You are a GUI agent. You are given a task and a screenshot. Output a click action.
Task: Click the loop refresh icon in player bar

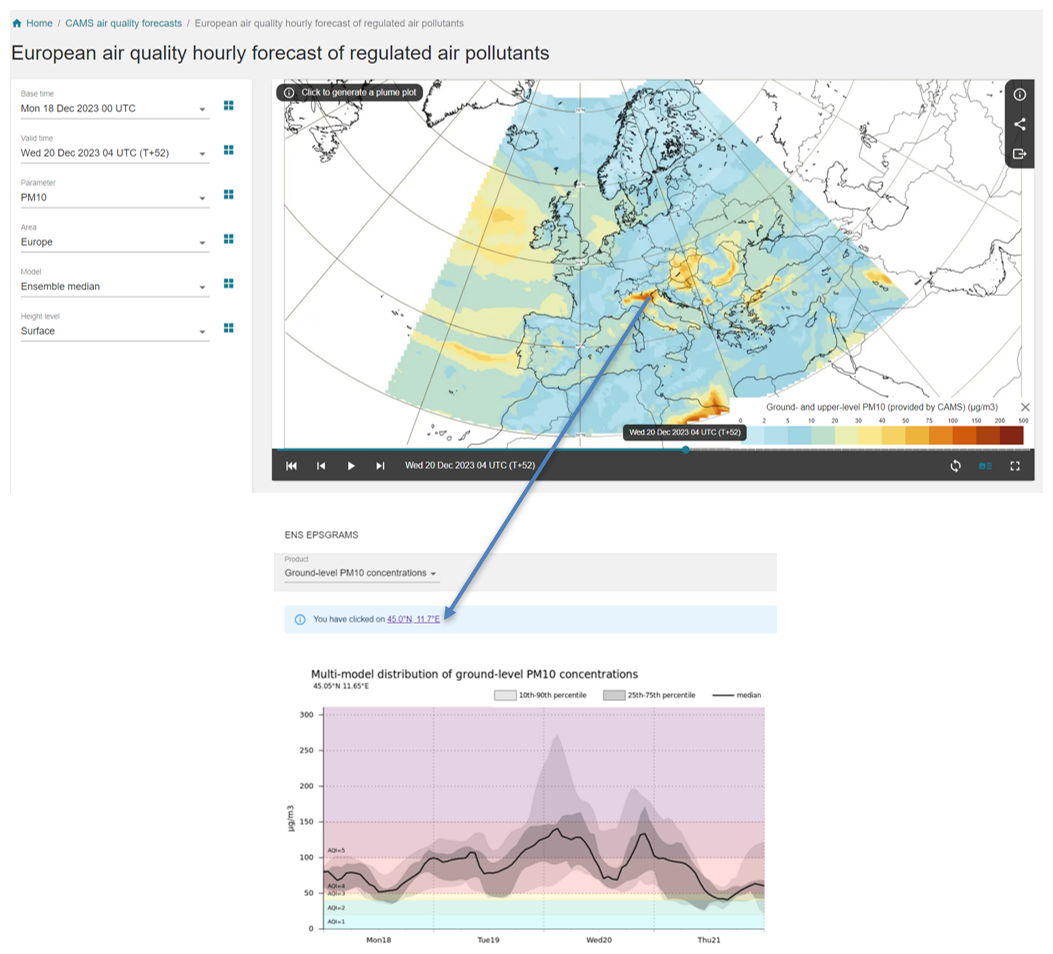(955, 466)
